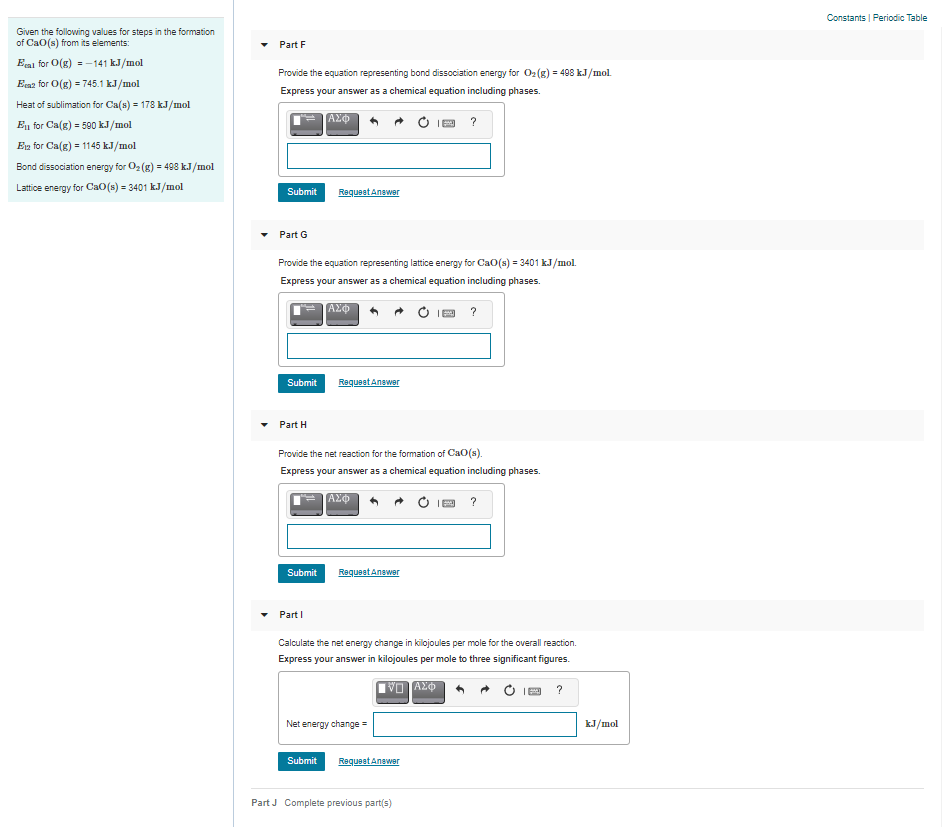Open help for Part F answer box

[473, 122]
